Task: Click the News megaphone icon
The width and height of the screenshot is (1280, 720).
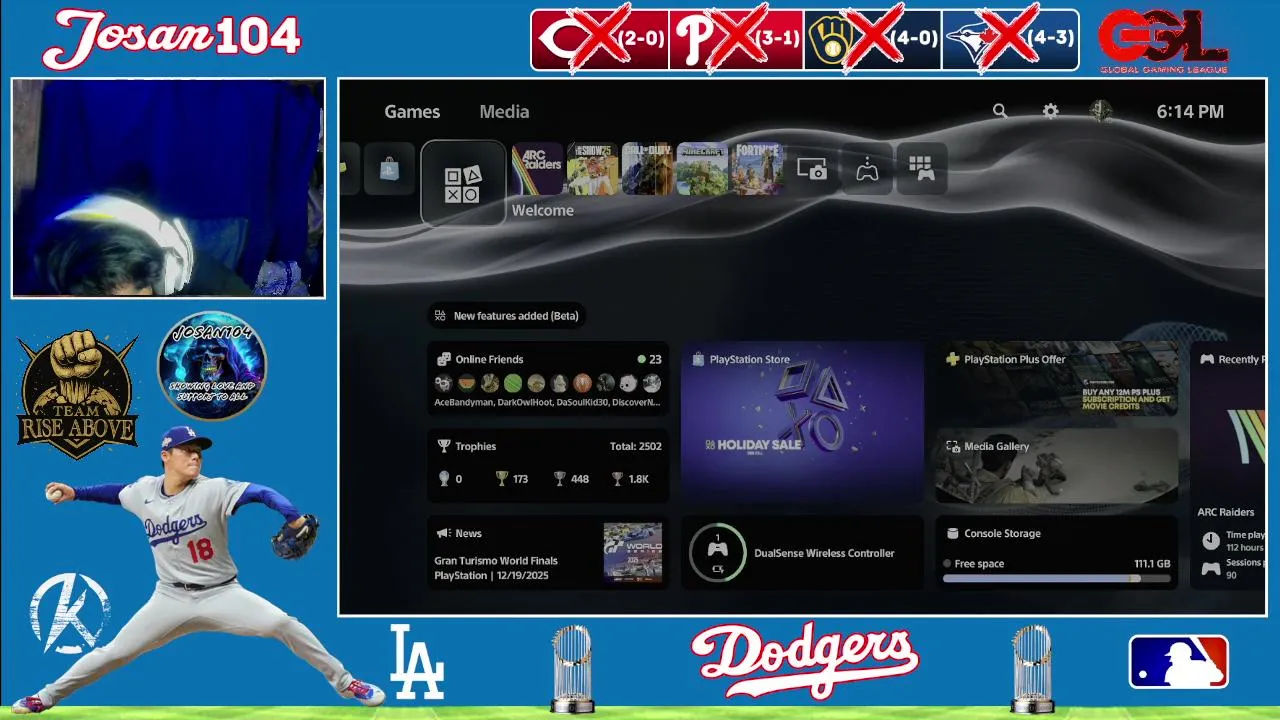Action: tap(444, 533)
